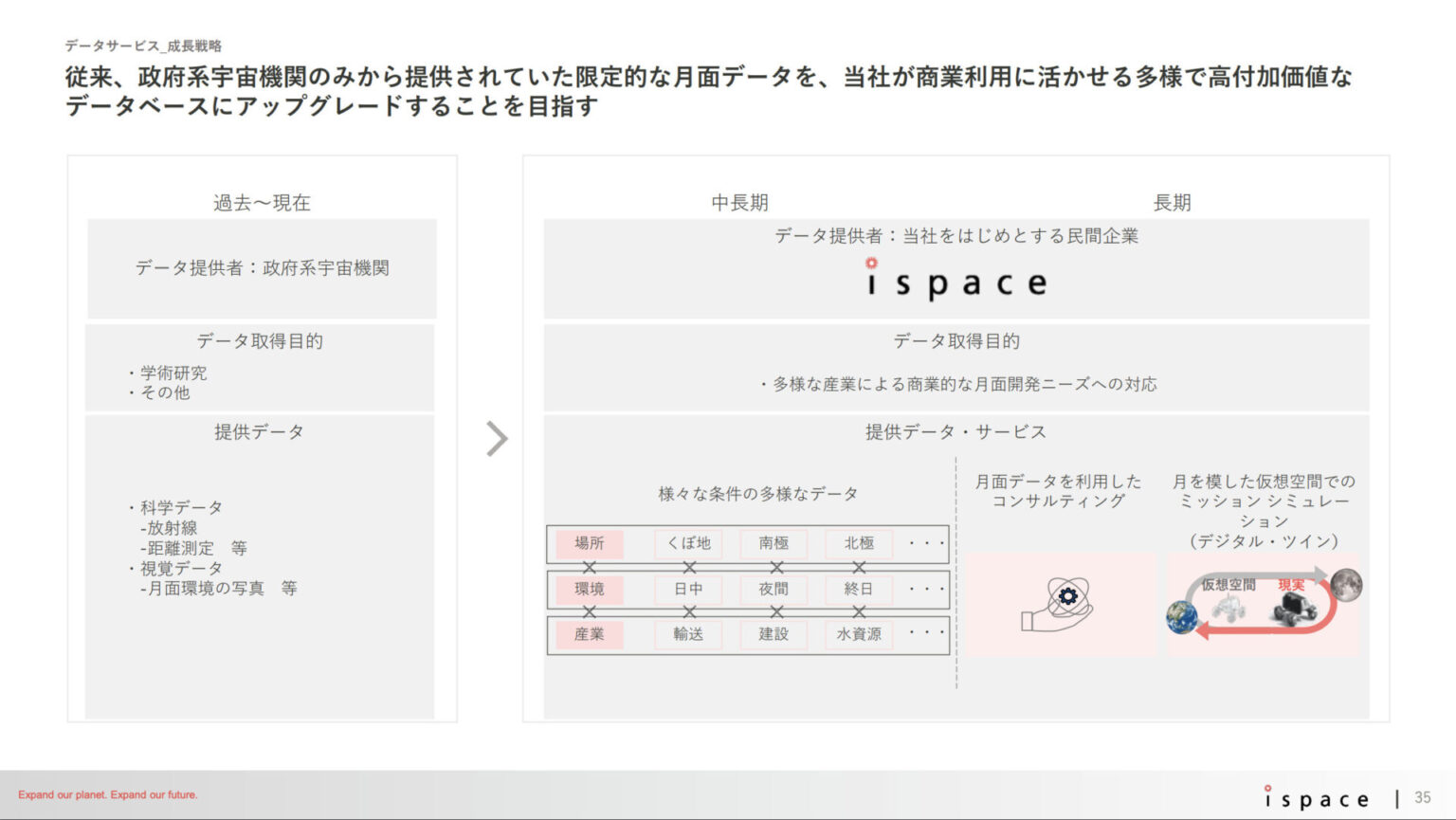The height and width of the screenshot is (820, 1456).
Task: Expand the large chevron between the two panels
Action: (x=497, y=439)
